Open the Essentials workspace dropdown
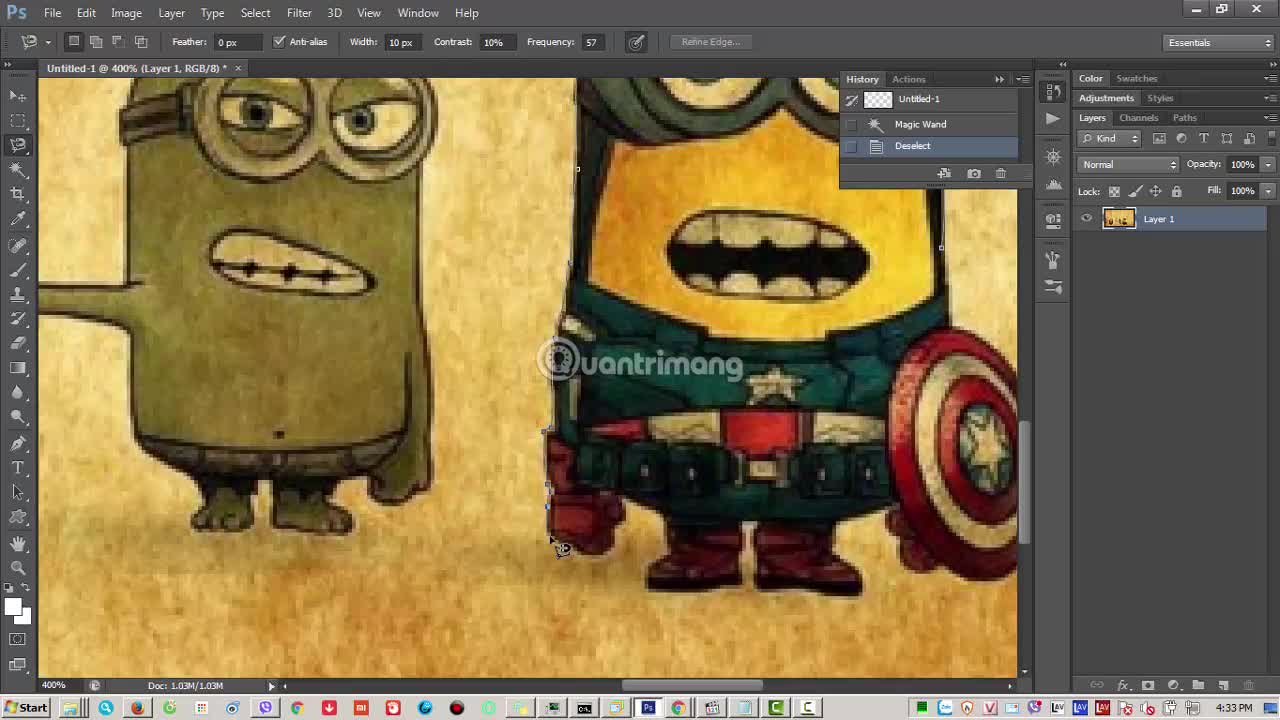Image resolution: width=1280 pixels, height=720 pixels. tap(1219, 43)
